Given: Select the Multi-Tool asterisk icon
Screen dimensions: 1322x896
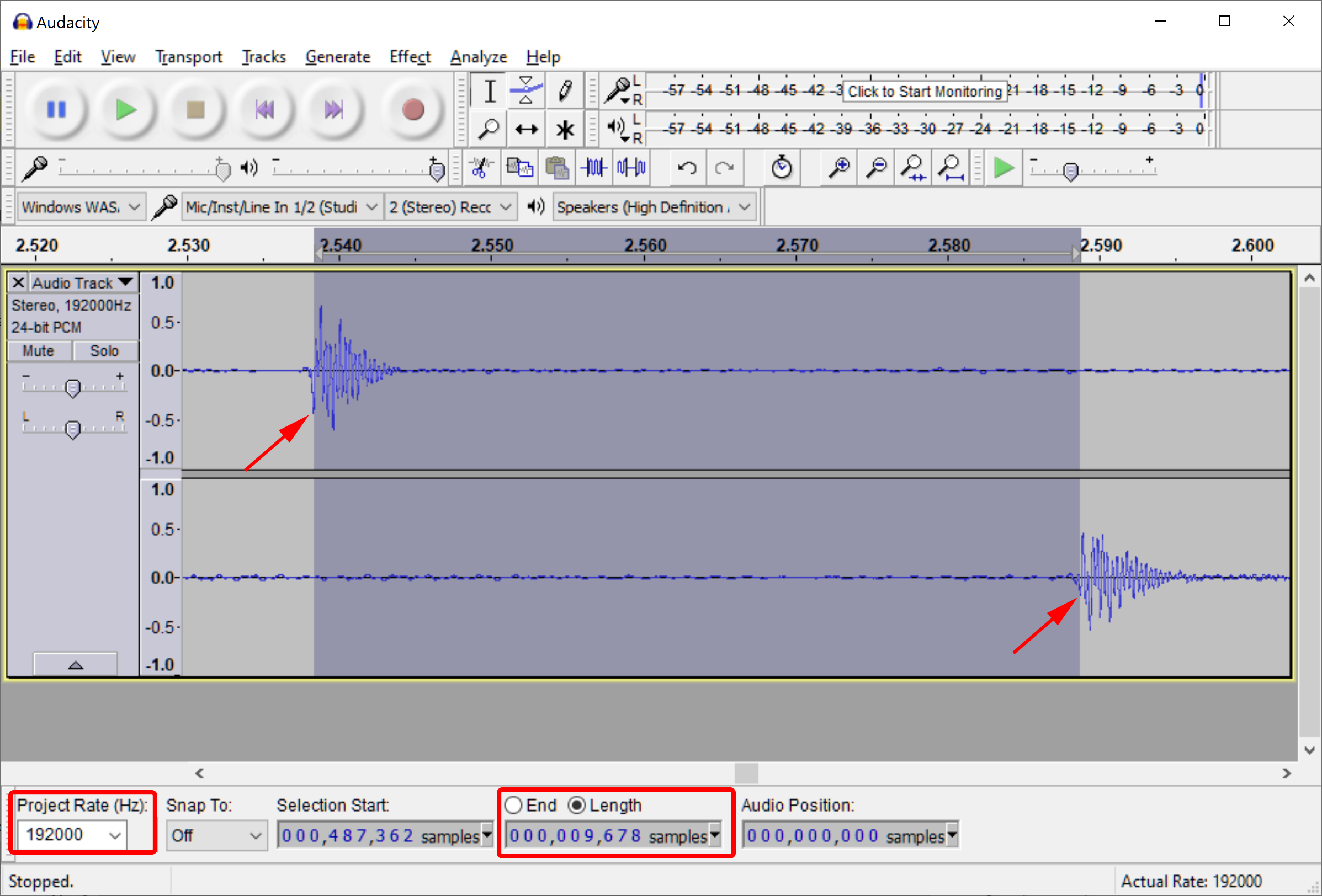Looking at the screenshot, I should click(x=564, y=129).
